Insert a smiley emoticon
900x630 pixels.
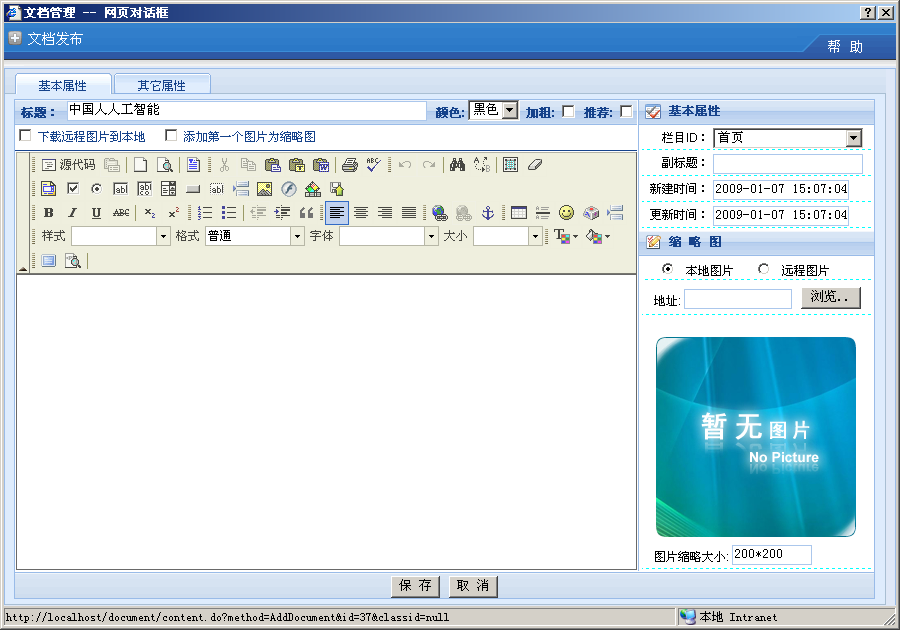tap(567, 213)
